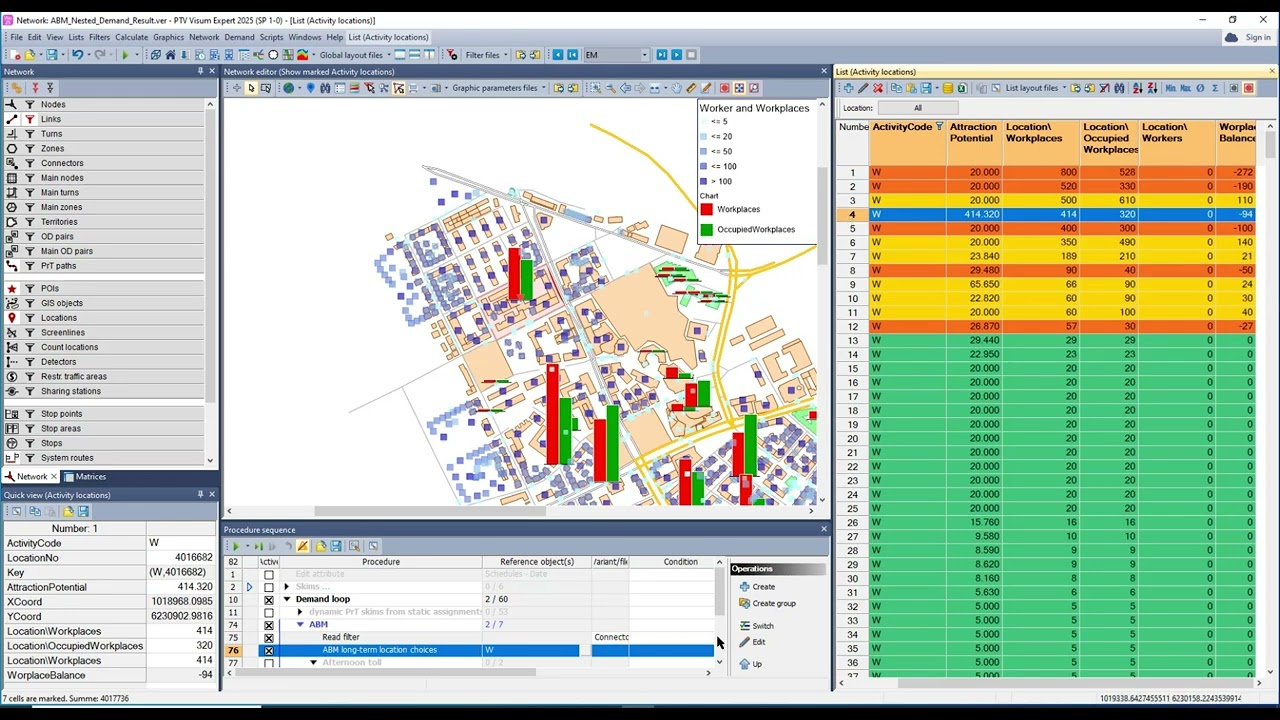This screenshot has width=1280, height=720.
Task: Click the All button next to Location
Action: pos(917,108)
